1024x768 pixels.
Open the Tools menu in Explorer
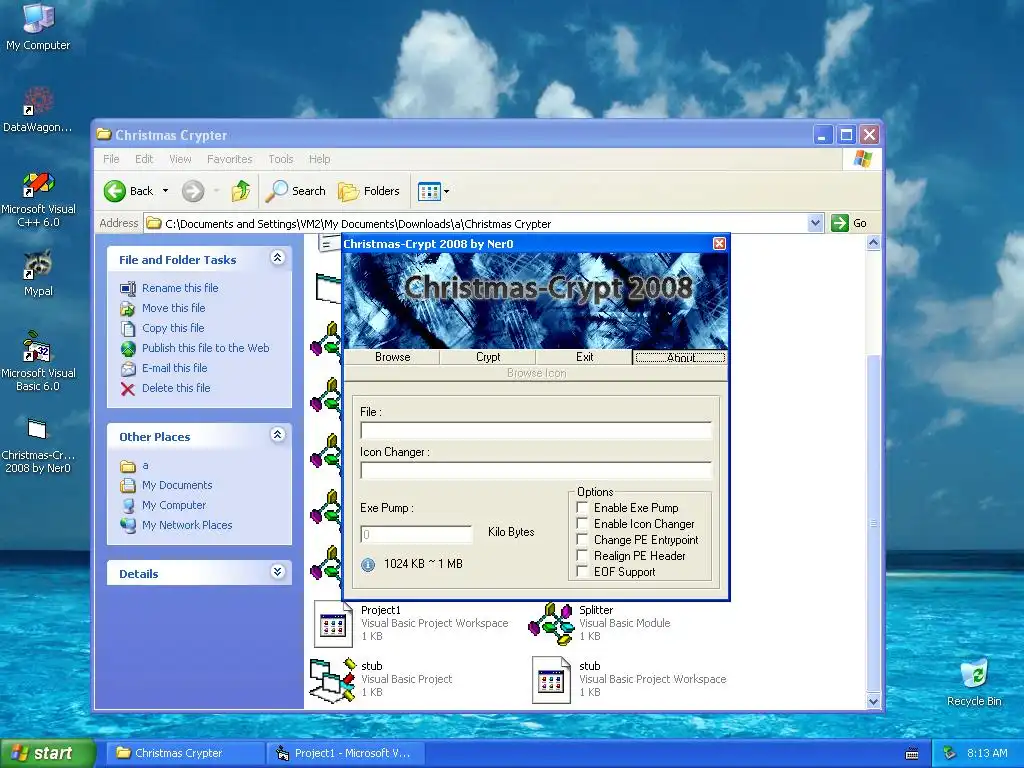coord(281,159)
